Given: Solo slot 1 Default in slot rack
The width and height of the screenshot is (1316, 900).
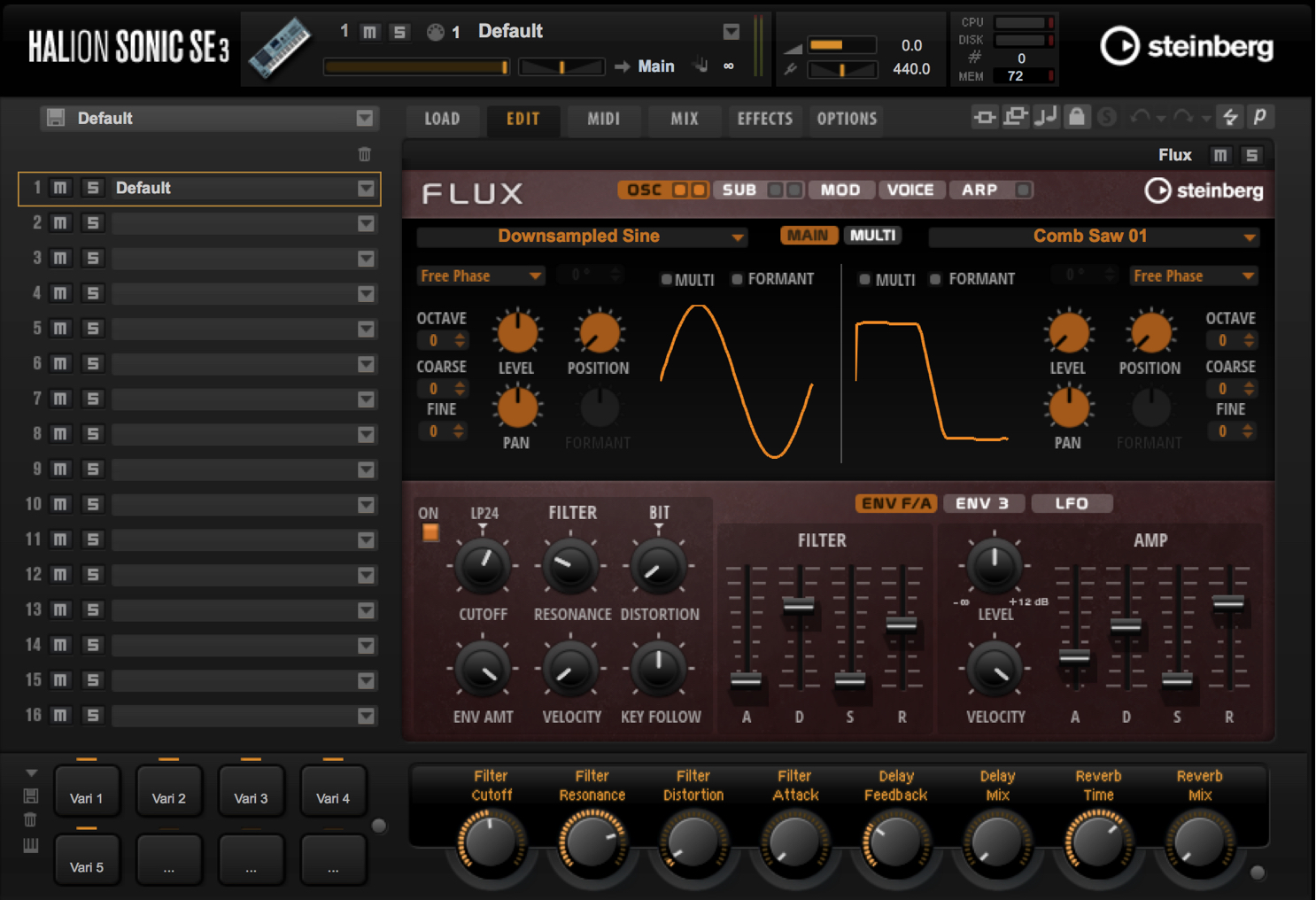Looking at the screenshot, I should [x=92, y=188].
